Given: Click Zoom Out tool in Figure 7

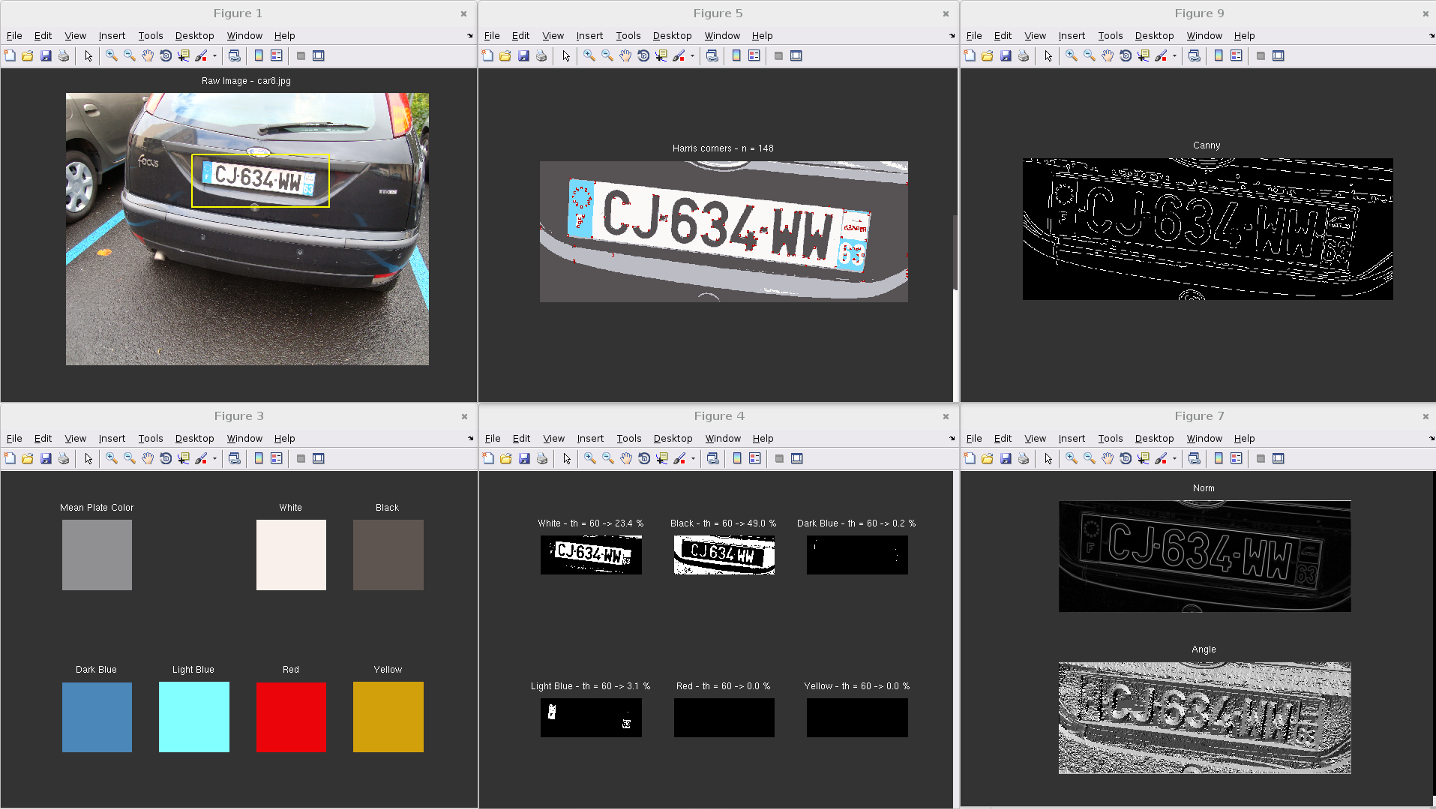Looking at the screenshot, I should coord(1089,459).
